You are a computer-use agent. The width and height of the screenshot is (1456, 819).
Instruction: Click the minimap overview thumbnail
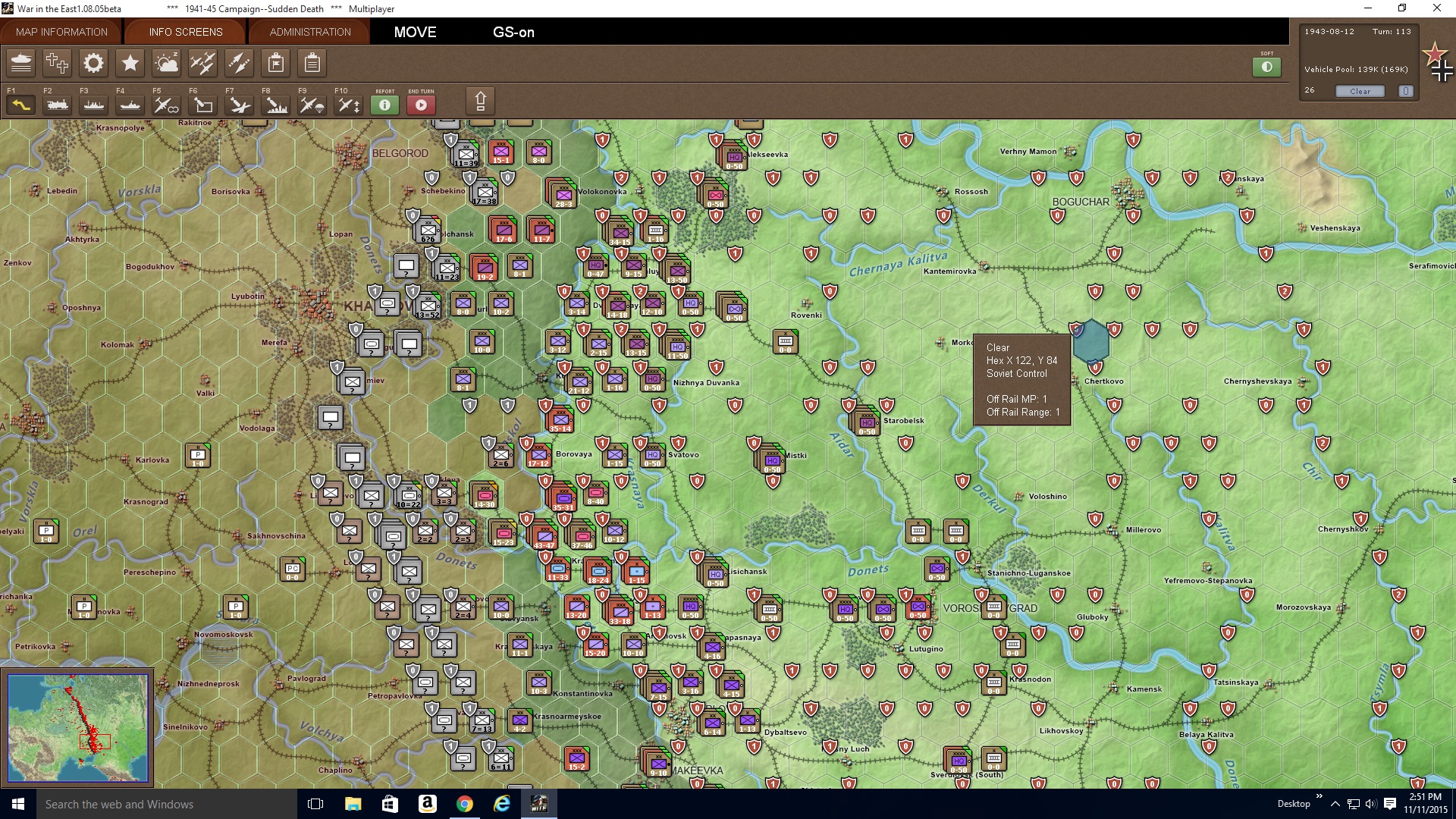tap(77, 727)
